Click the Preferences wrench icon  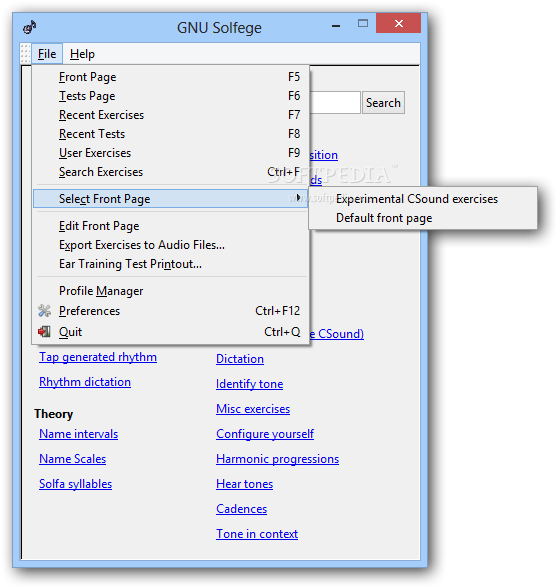tap(45, 310)
